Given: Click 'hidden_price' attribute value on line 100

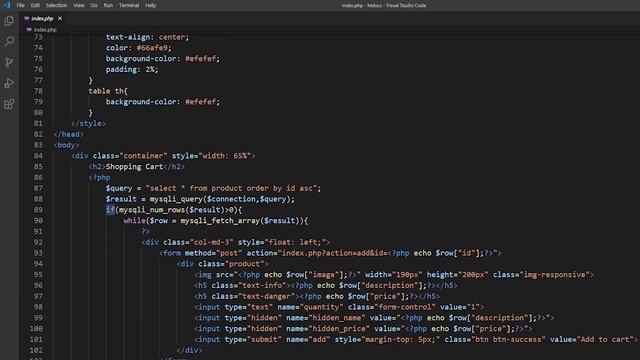Looking at the screenshot, I should pyautogui.click(x=338, y=329).
